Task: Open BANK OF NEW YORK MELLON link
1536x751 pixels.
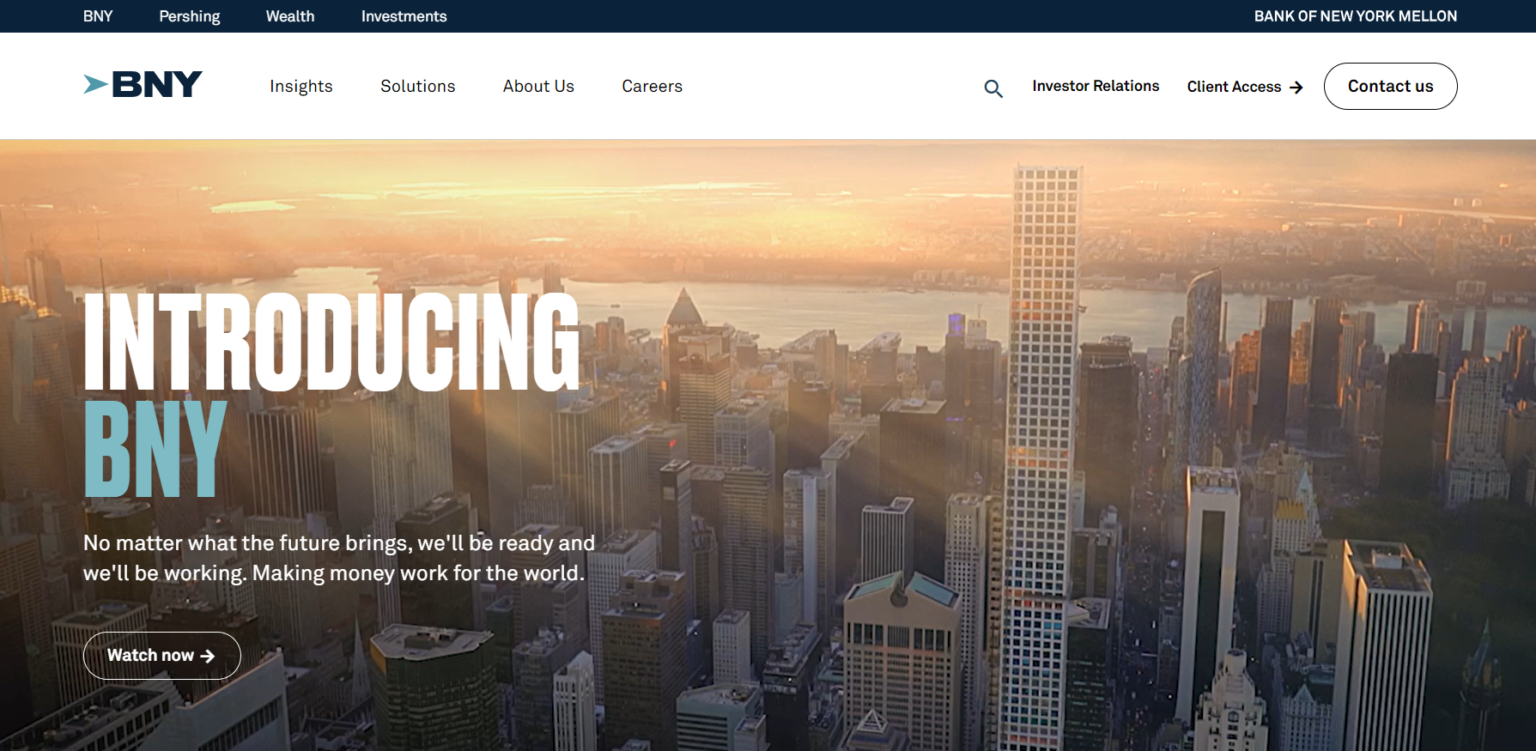Action: click(1355, 15)
